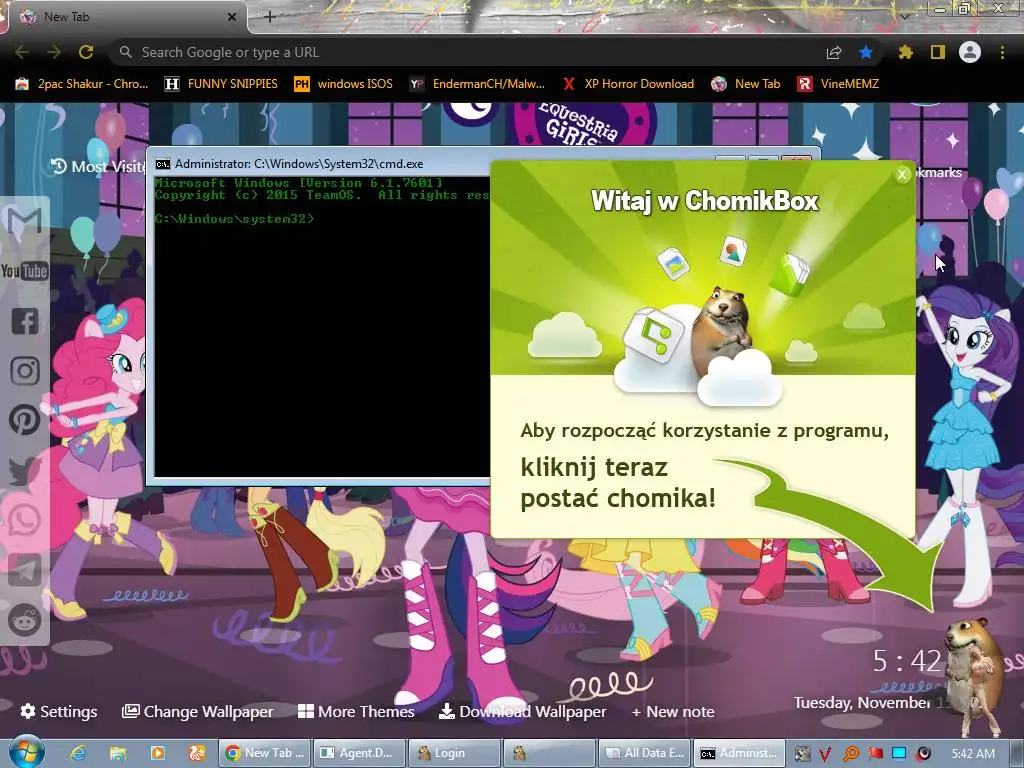Image resolution: width=1024 pixels, height=768 pixels.
Task: Open More Themes
Action: coord(356,711)
